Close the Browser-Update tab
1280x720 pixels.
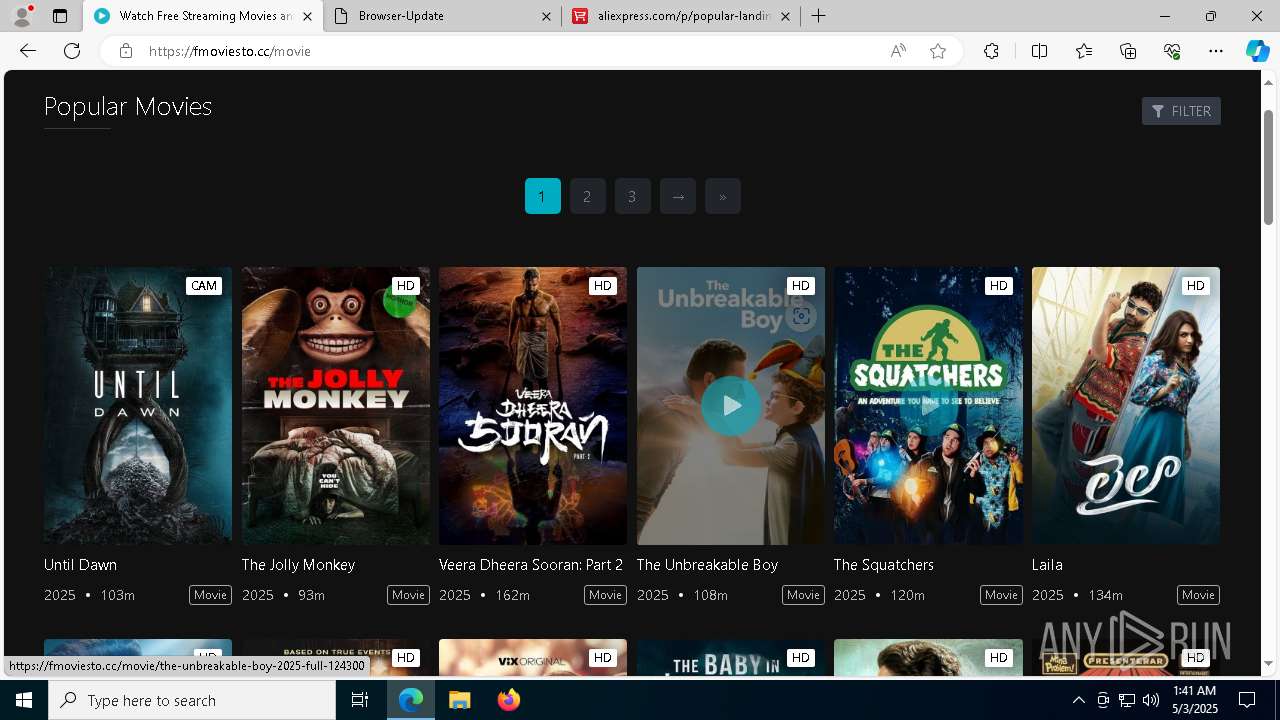[x=546, y=16]
